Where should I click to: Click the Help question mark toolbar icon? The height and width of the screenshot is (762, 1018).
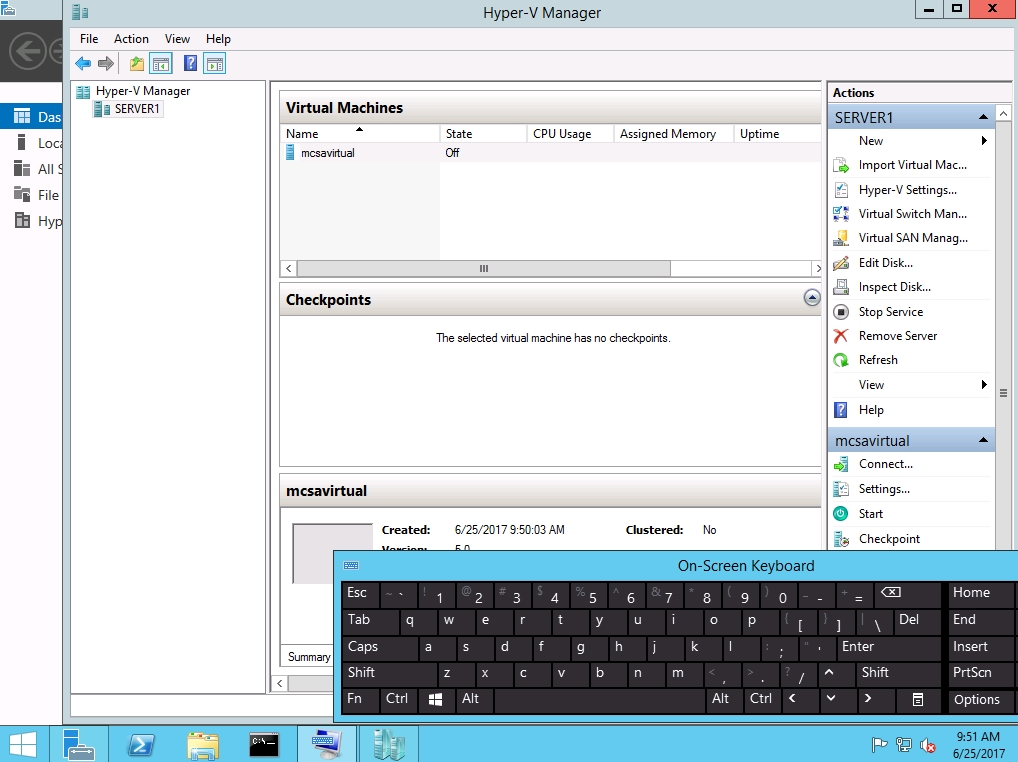point(190,64)
